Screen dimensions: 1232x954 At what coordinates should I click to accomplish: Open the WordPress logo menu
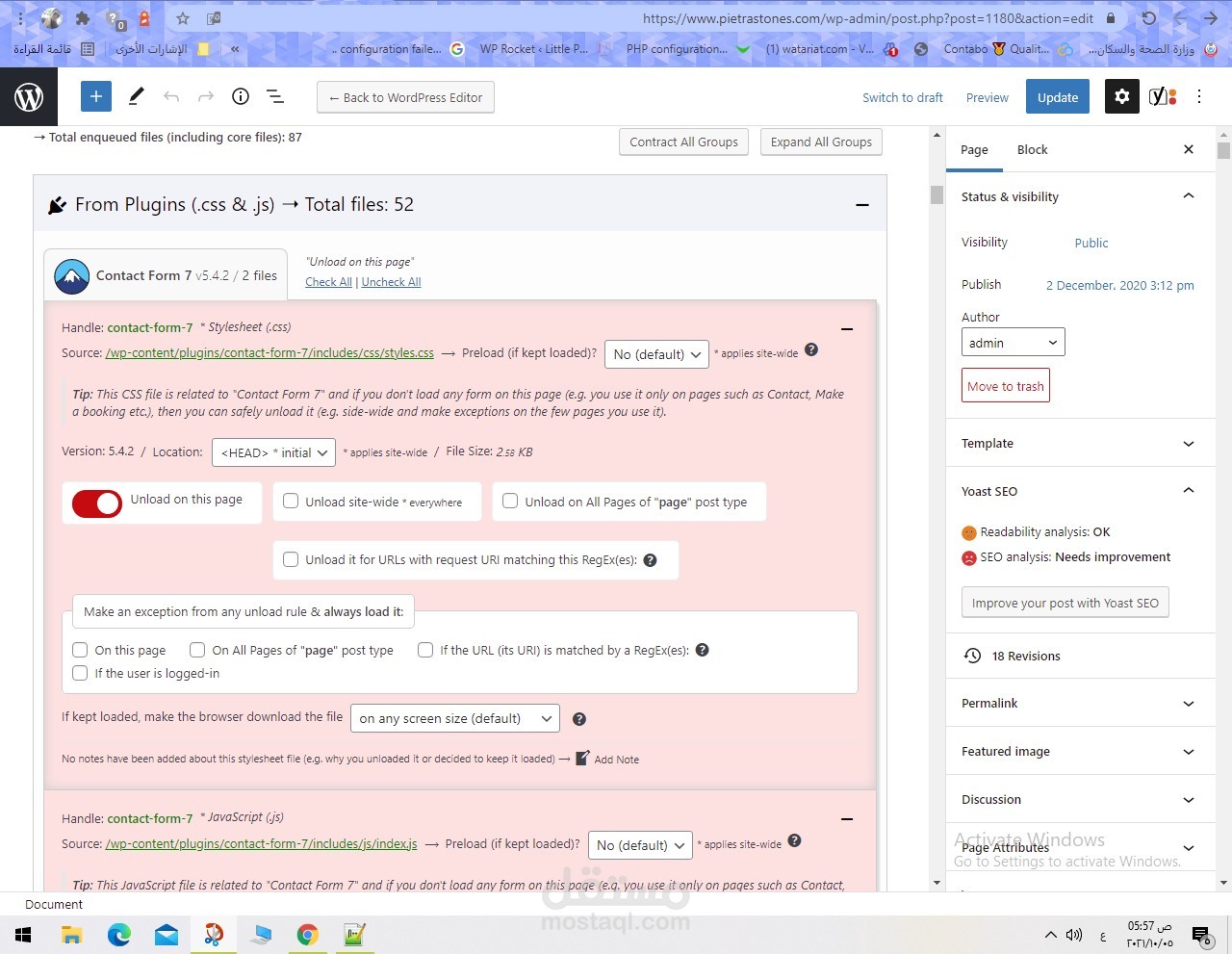tap(29, 96)
